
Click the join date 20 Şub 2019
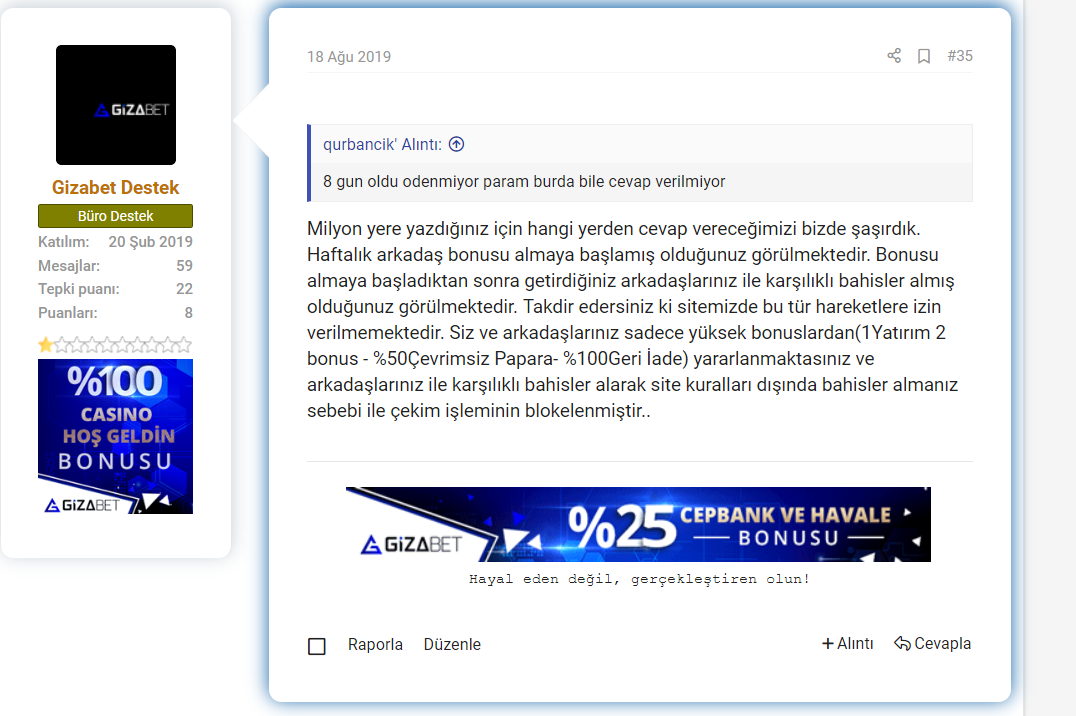(150, 242)
